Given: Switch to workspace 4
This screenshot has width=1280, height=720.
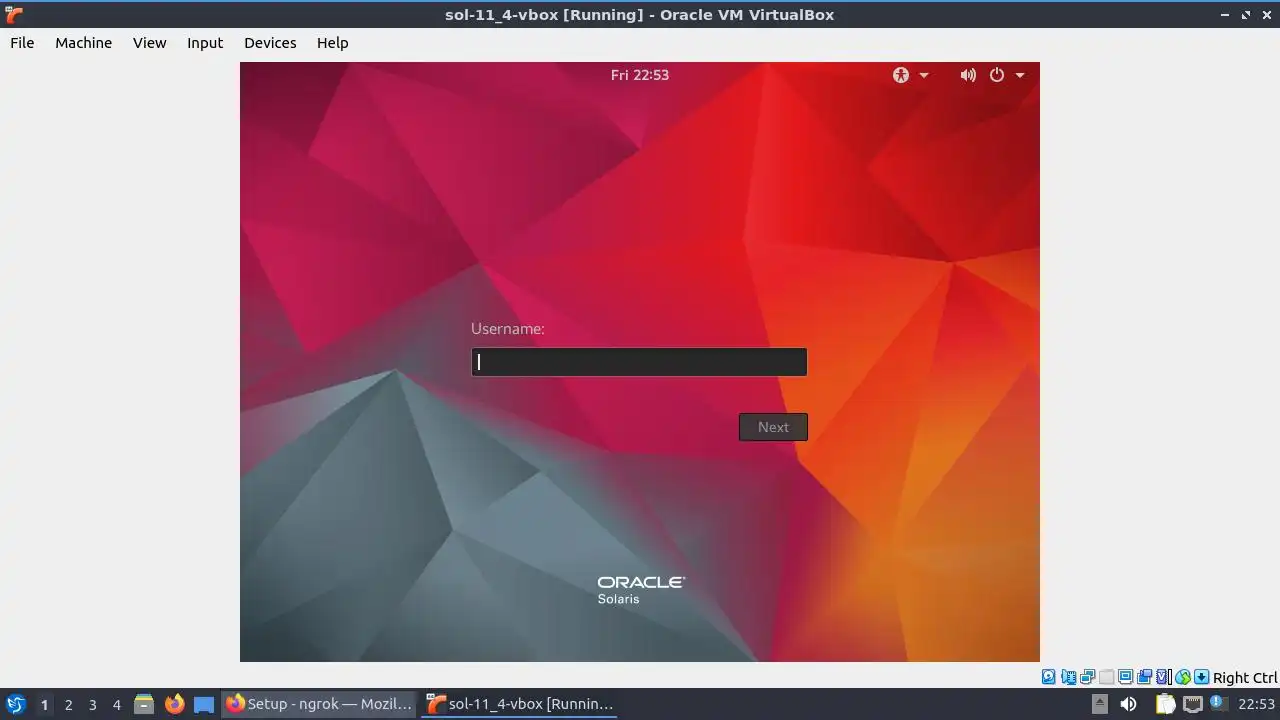Looking at the screenshot, I should coord(116,705).
